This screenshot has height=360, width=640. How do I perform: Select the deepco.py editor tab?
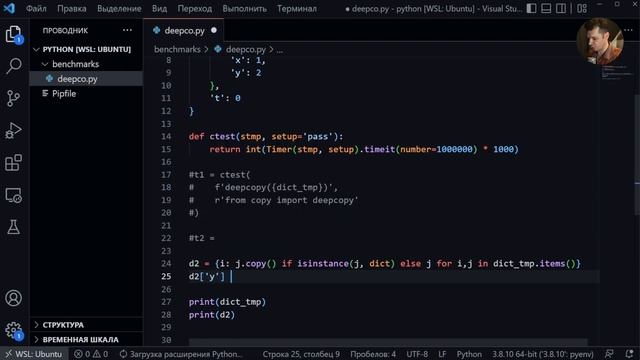[x=184, y=31]
